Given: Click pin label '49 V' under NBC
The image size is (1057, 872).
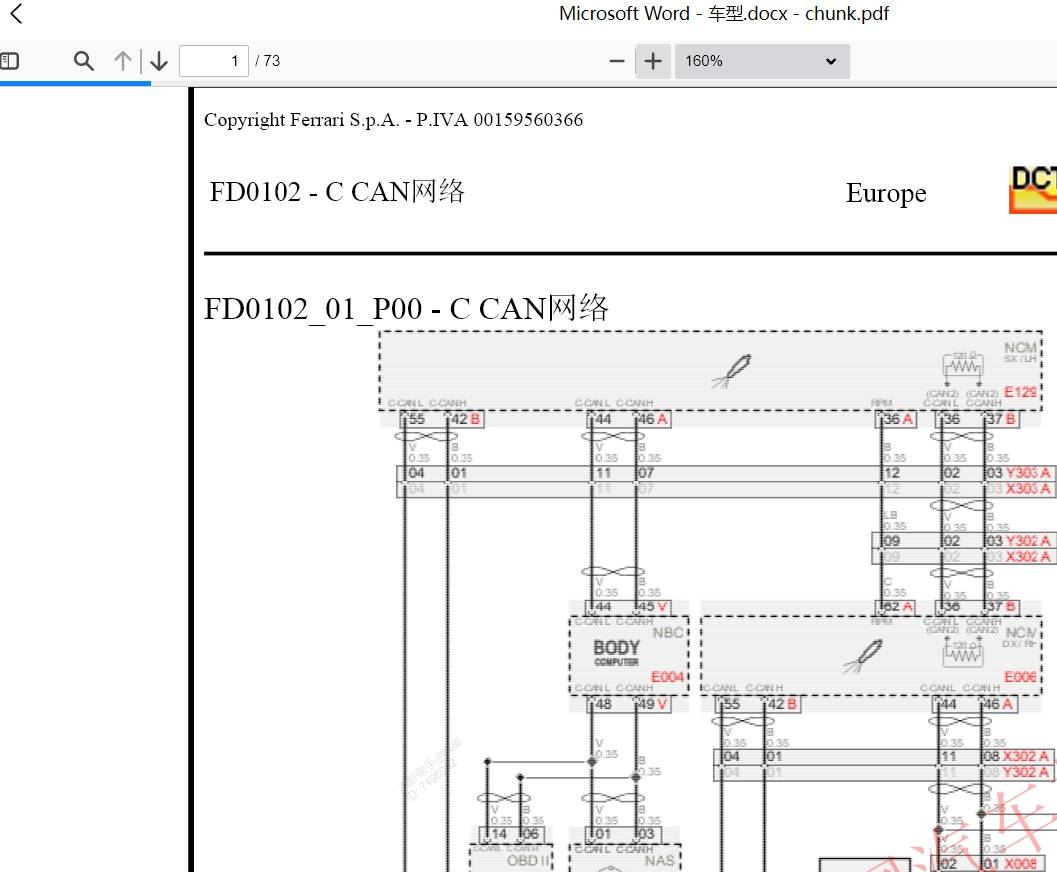Looking at the screenshot, I should coord(653,704).
